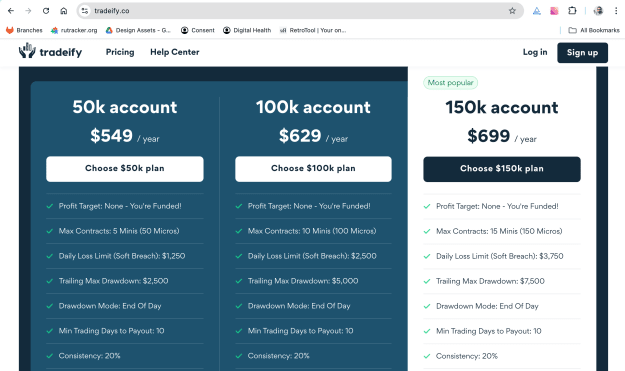
Task: Click 'Trailing Max Drawdown: $5,000'
Action: pos(303,281)
